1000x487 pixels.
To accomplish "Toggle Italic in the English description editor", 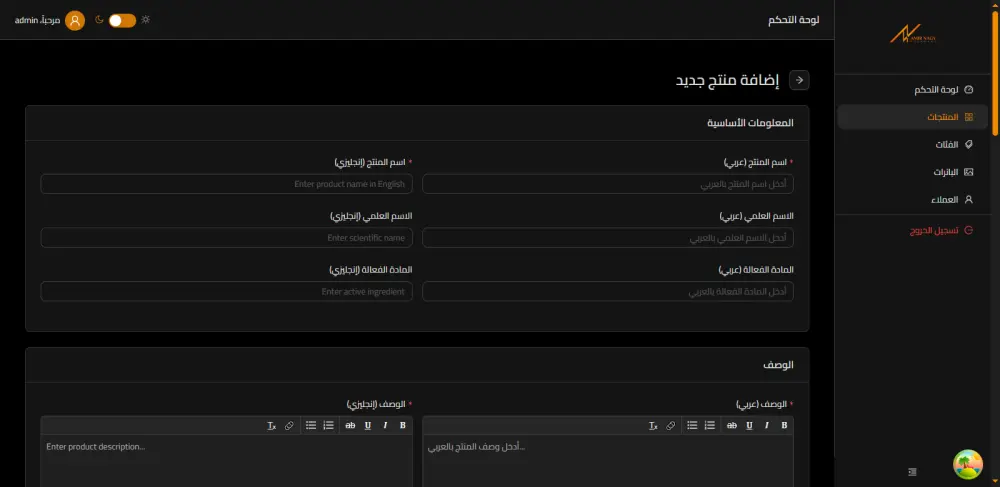I will [x=385, y=426].
